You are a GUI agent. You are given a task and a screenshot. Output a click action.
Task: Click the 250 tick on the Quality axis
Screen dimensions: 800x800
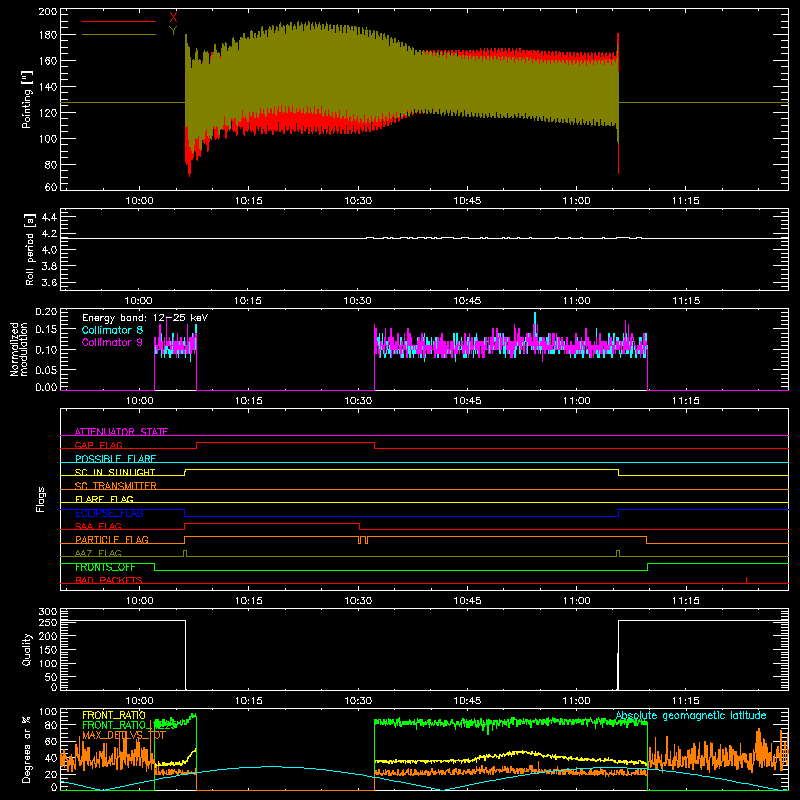pyautogui.click(x=48, y=622)
